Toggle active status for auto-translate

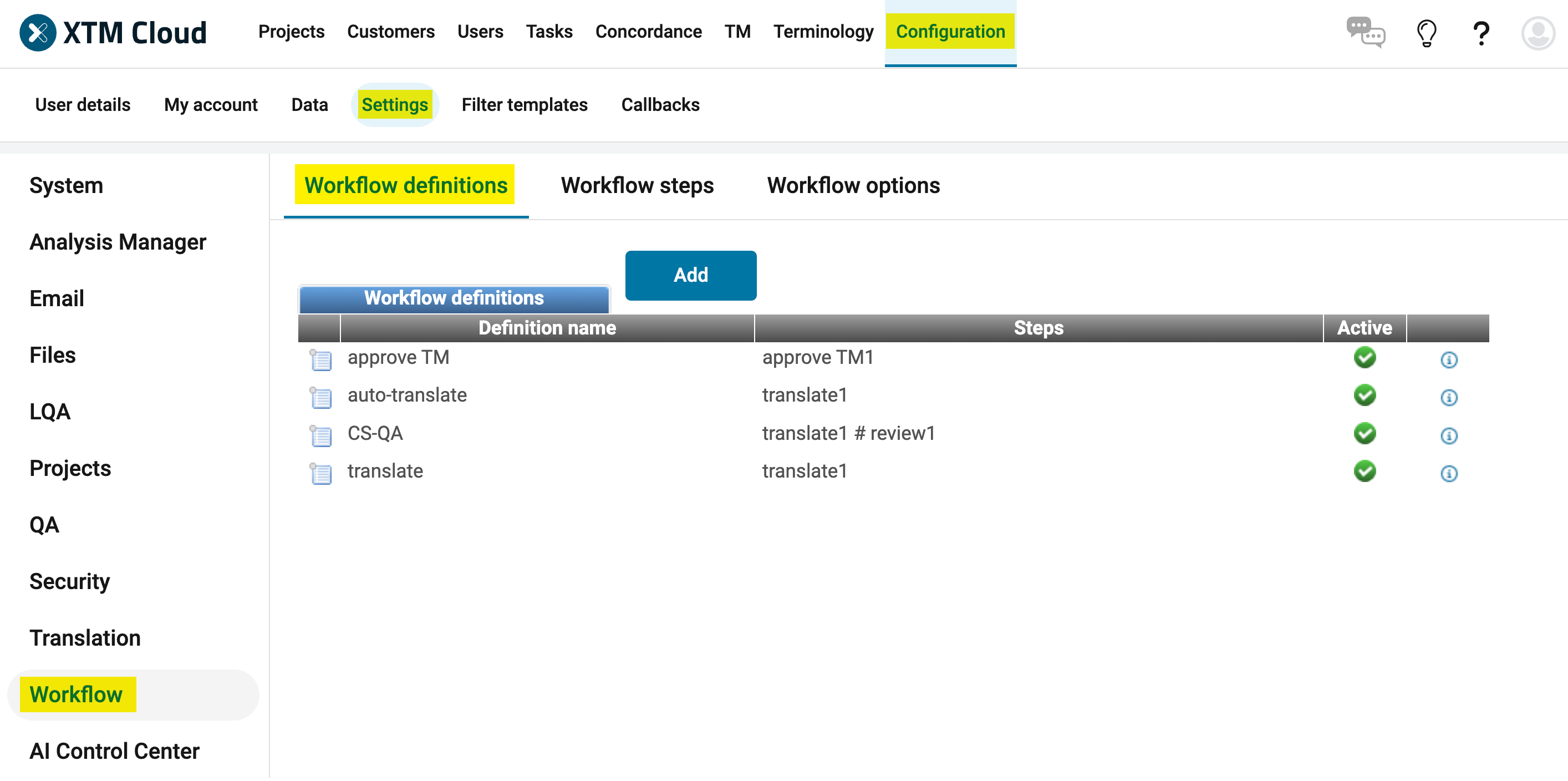(1364, 395)
